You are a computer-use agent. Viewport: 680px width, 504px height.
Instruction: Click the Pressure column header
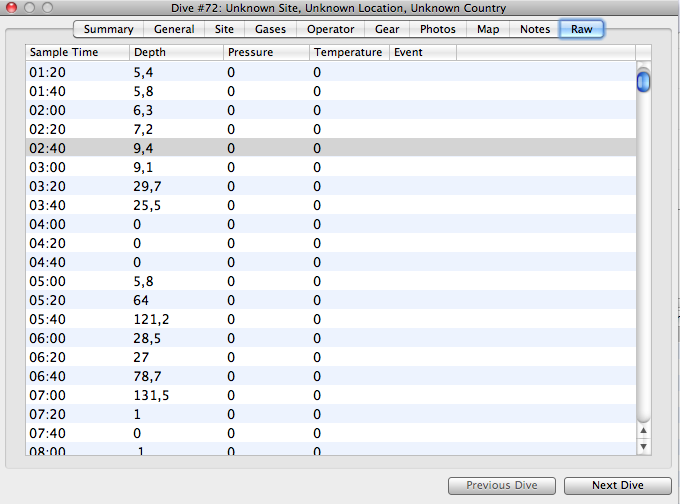pyautogui.click(x=265, y=52)
